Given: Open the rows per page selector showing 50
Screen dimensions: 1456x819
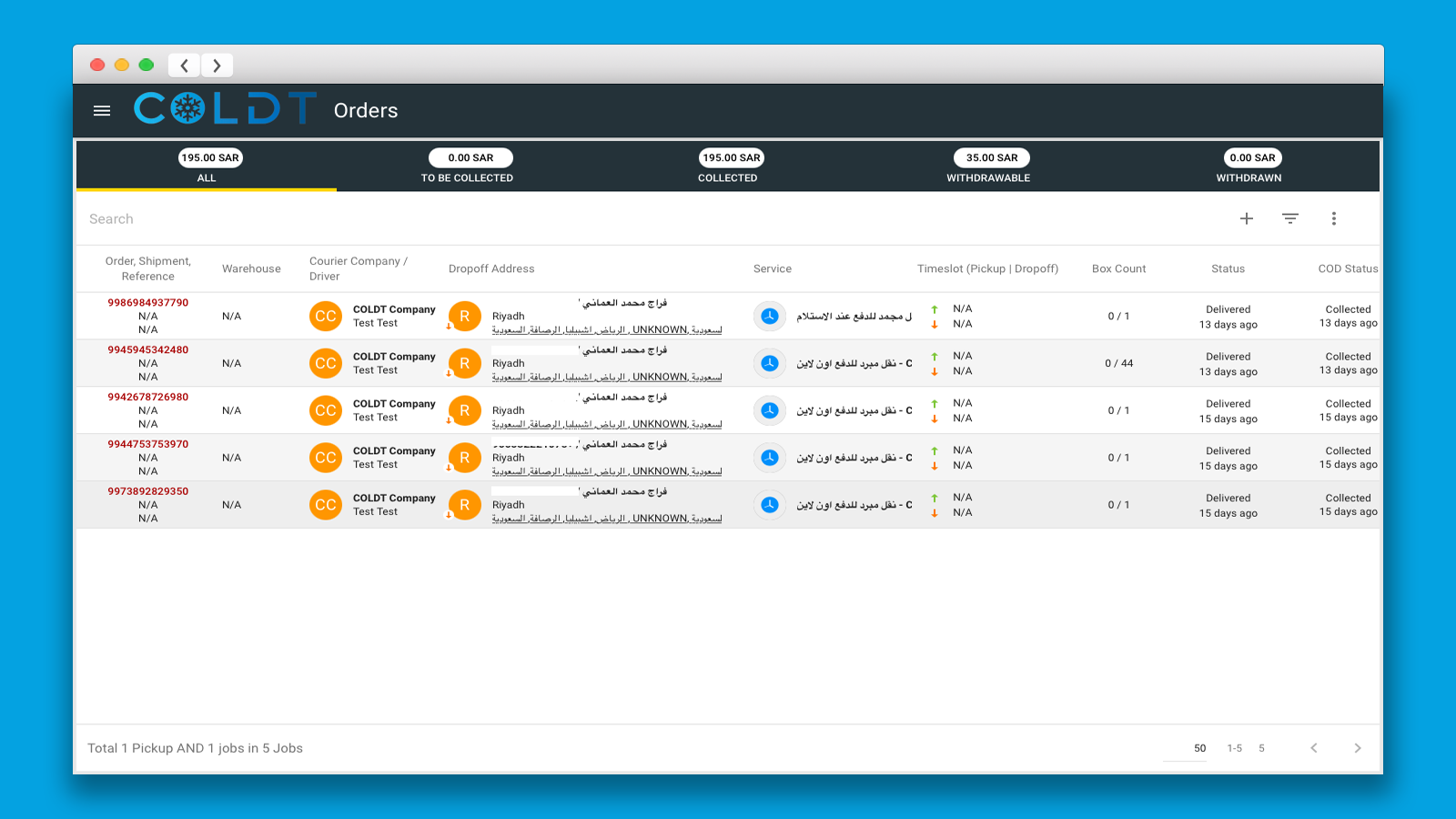Looking at the screenshot, I should pos(1199,748).
